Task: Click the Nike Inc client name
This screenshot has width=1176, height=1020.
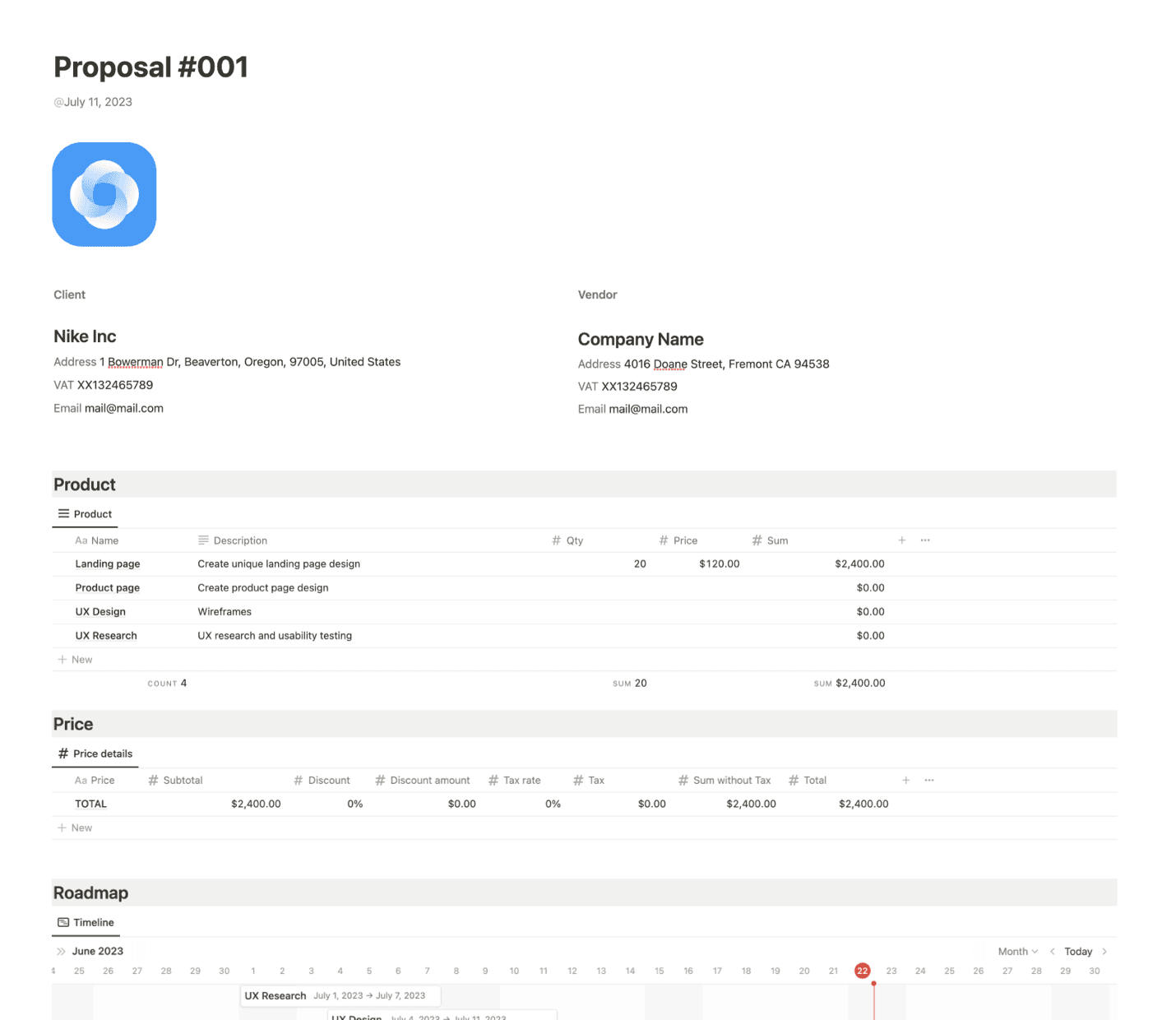Action: [85, 336]
